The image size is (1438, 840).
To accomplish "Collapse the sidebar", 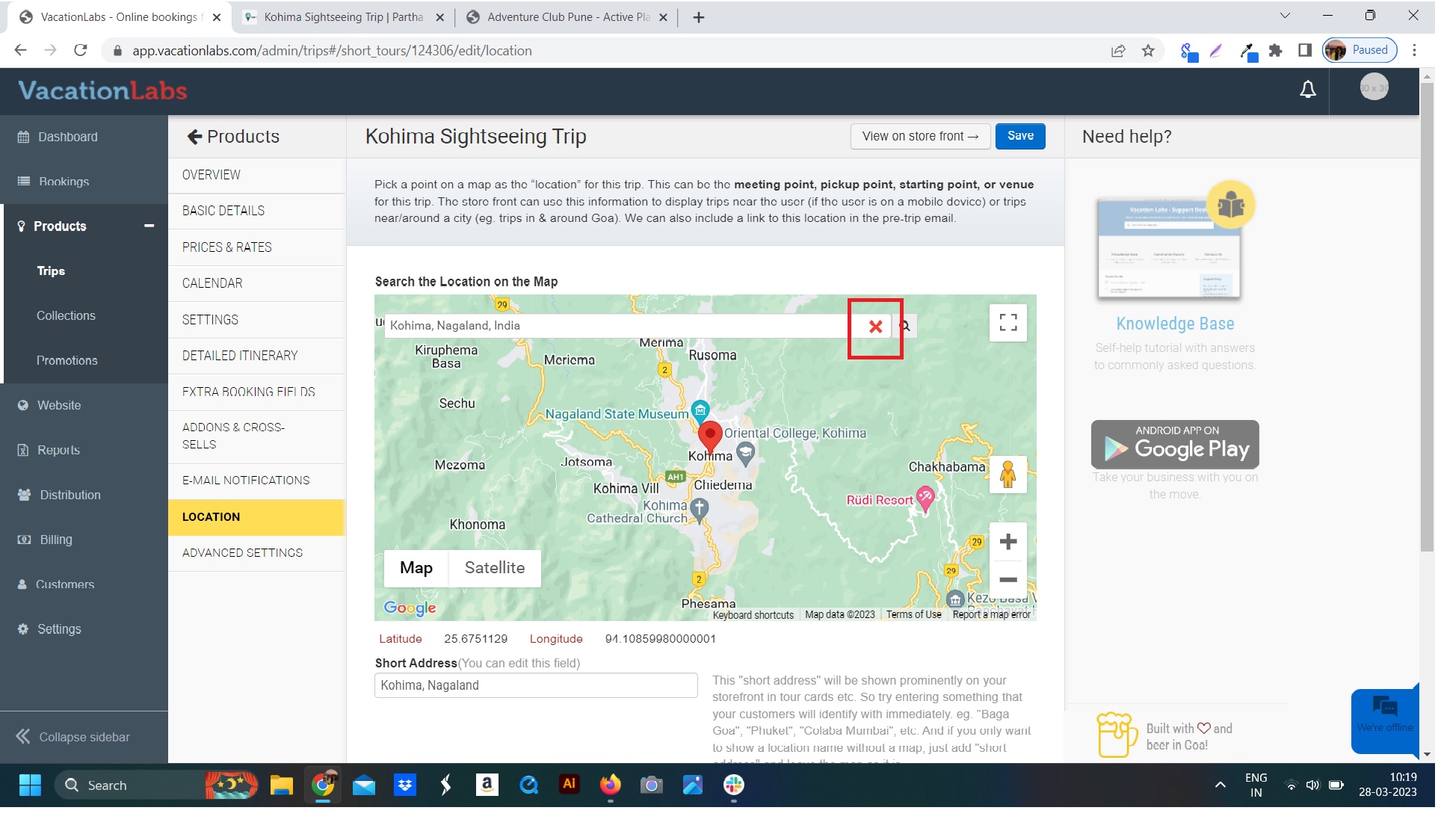I will (x=73, y=738).
